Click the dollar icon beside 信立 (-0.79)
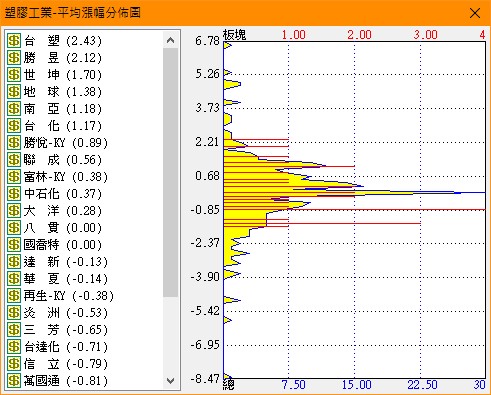Viewport: 491px width, 395px height. click(x=14, y=364)
